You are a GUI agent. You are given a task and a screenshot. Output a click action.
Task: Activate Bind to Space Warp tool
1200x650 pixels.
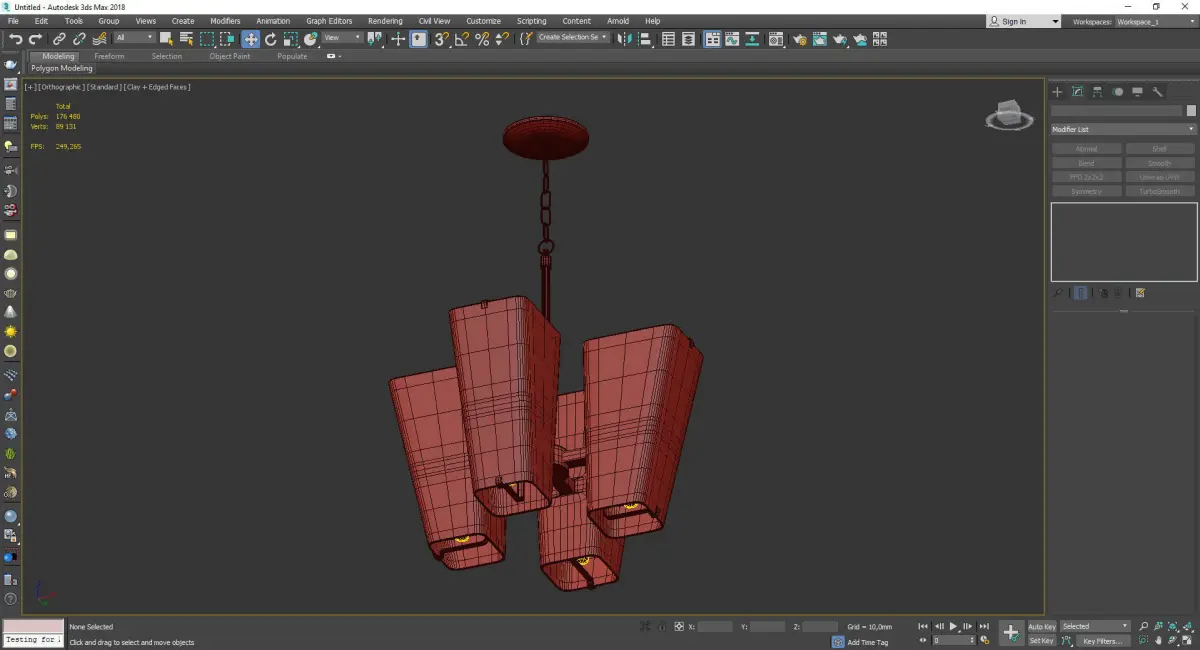coord(100,39)
